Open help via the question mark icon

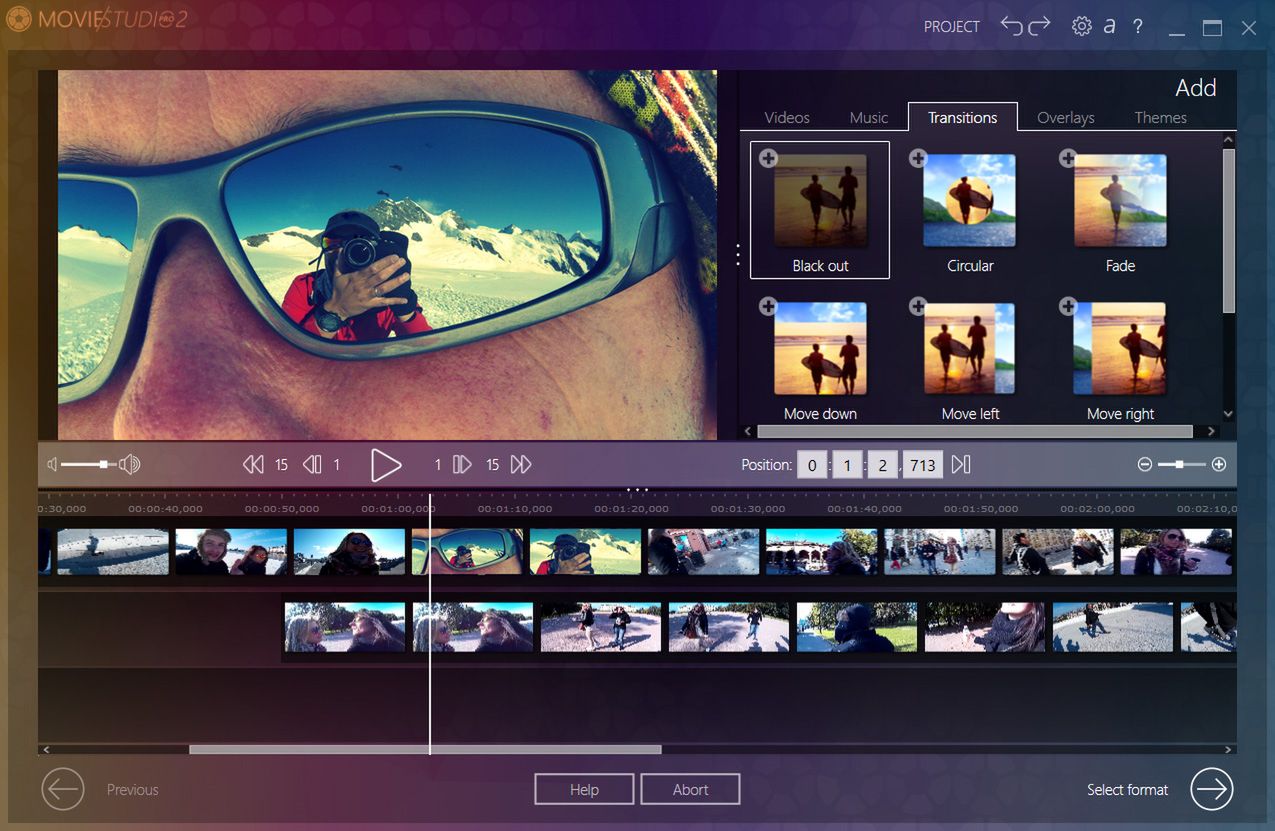[x=1138, y=26]
